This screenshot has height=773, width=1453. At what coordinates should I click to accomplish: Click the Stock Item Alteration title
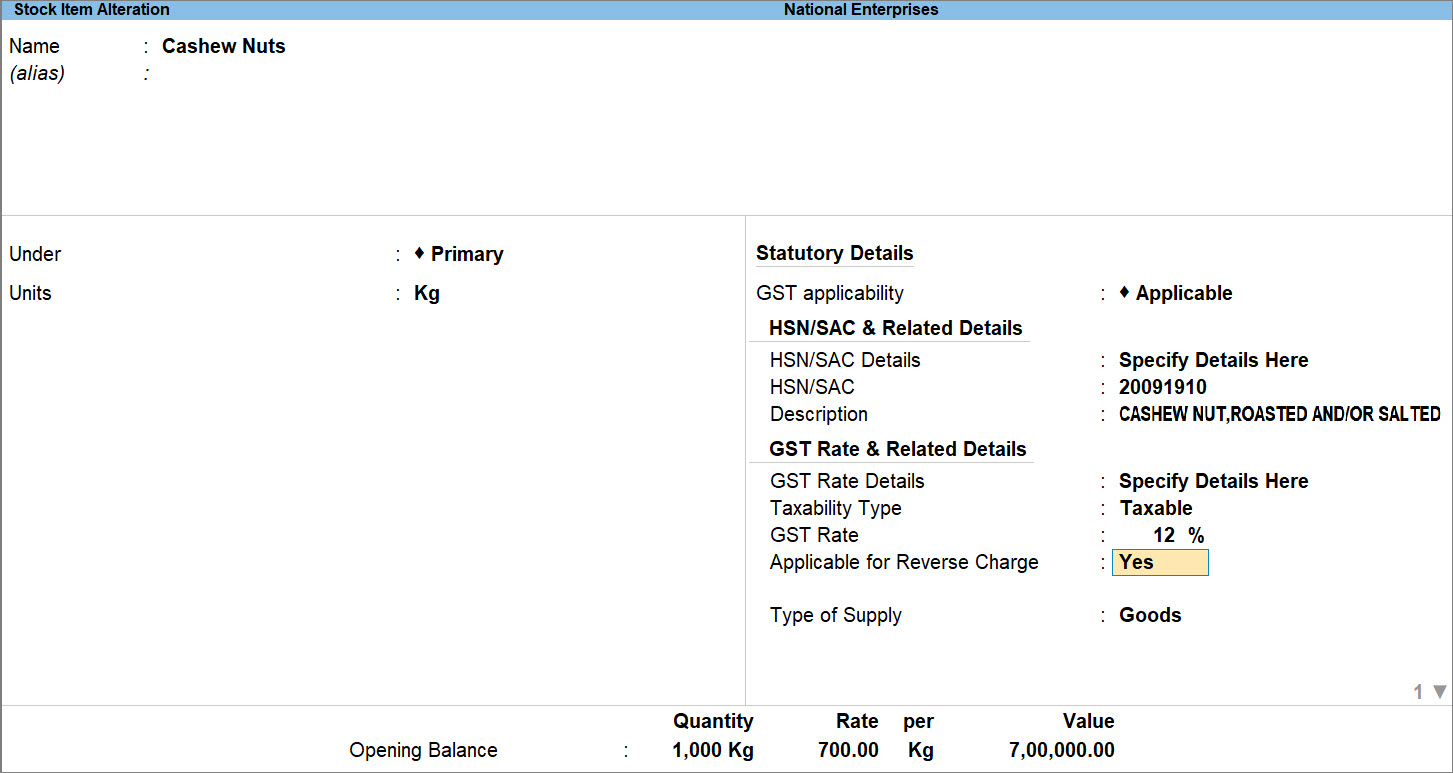pos(92,10)
